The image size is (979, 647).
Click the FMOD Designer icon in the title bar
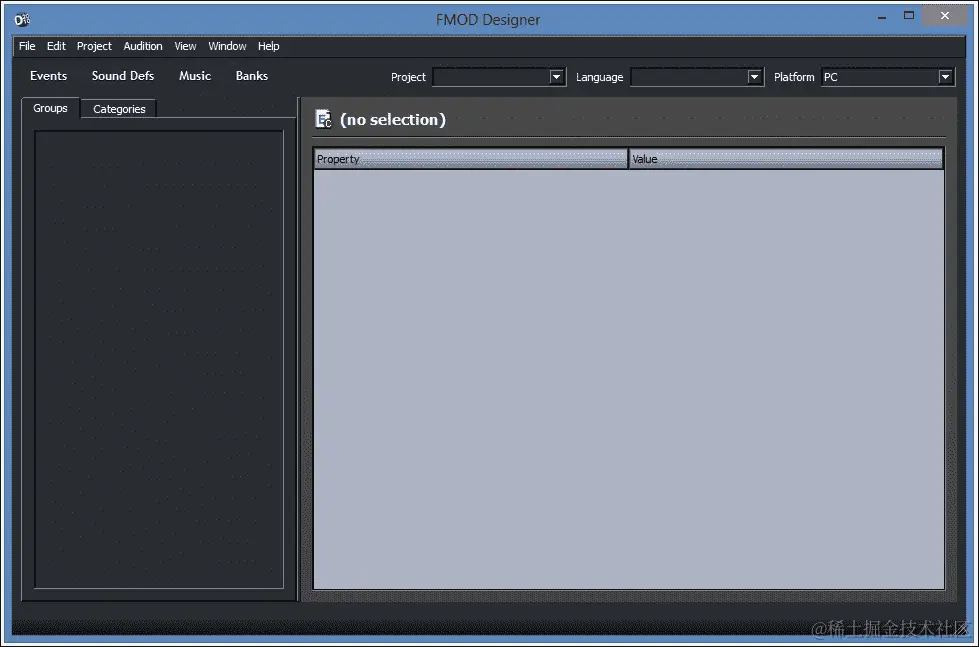click(x=21, y=18)
